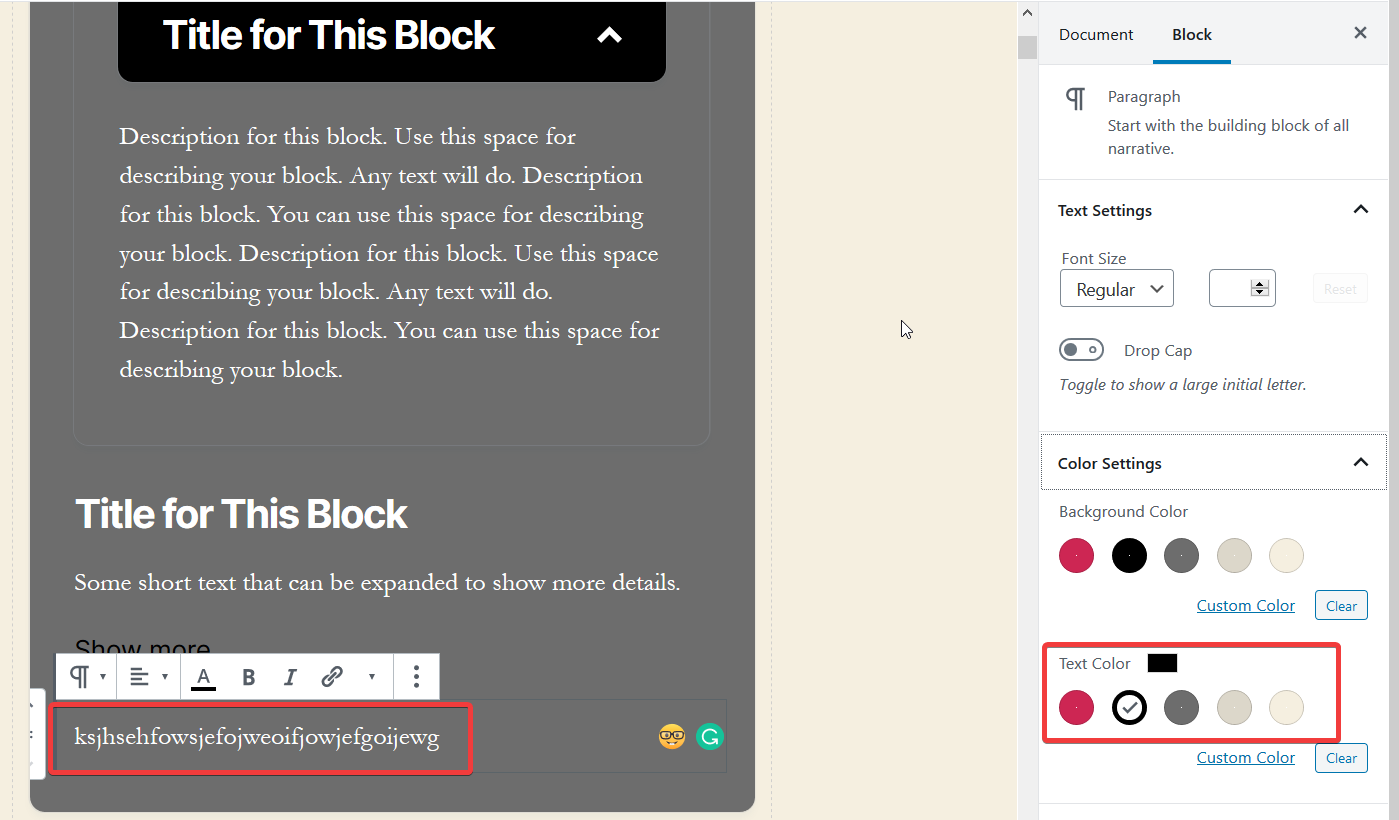1399x820 pixels.
Task: Open Custom Color link for text color
Action: [x=1246, y=757]
